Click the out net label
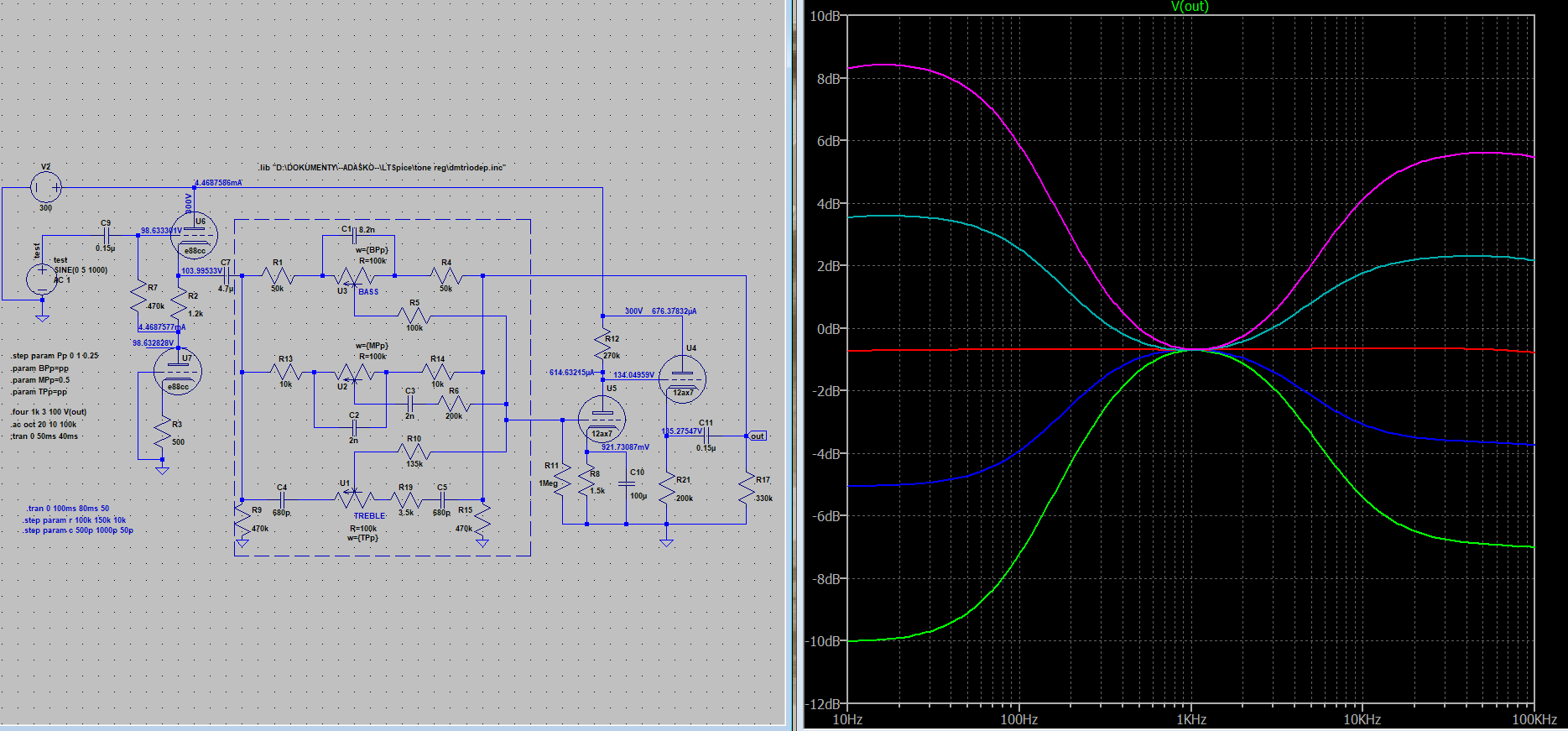This screenshot has height=731, width=1568. click(x=758, y=436)
